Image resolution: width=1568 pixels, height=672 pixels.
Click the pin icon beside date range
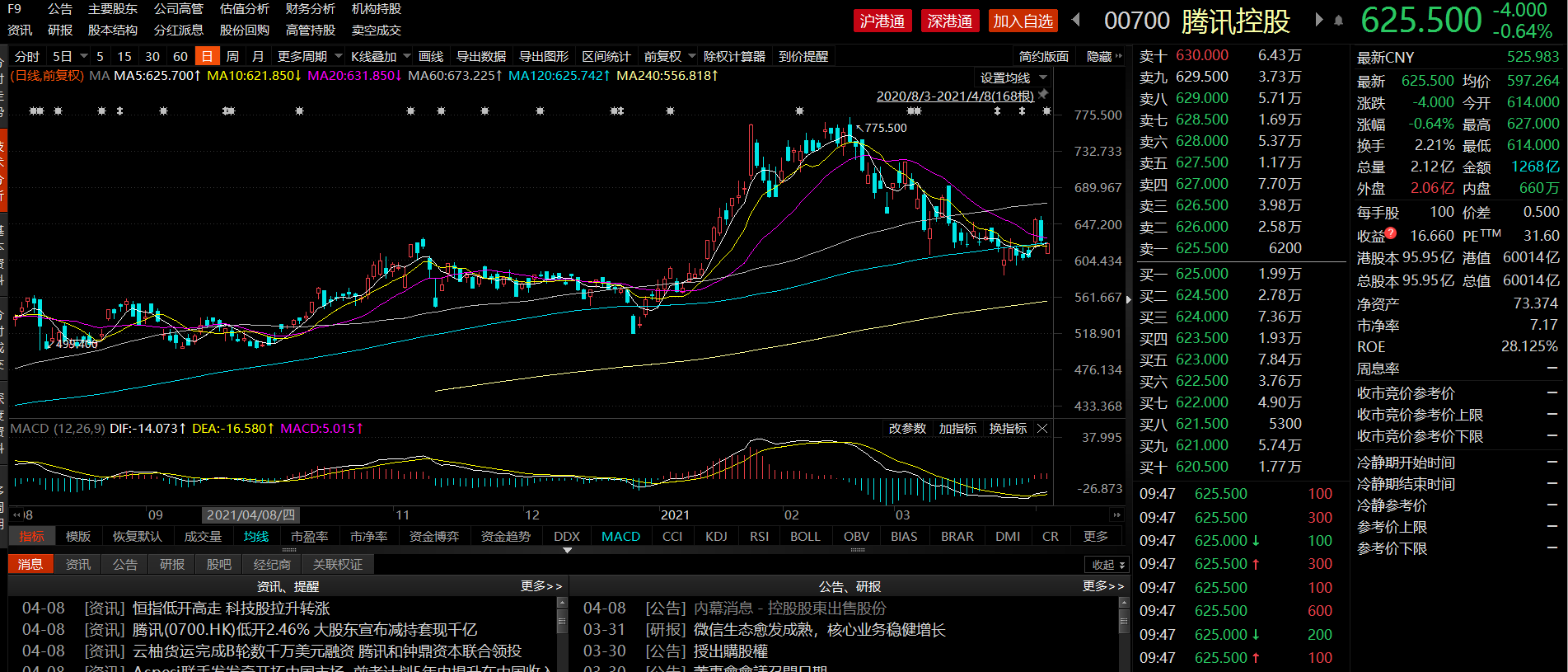[x=1043, y=95]
